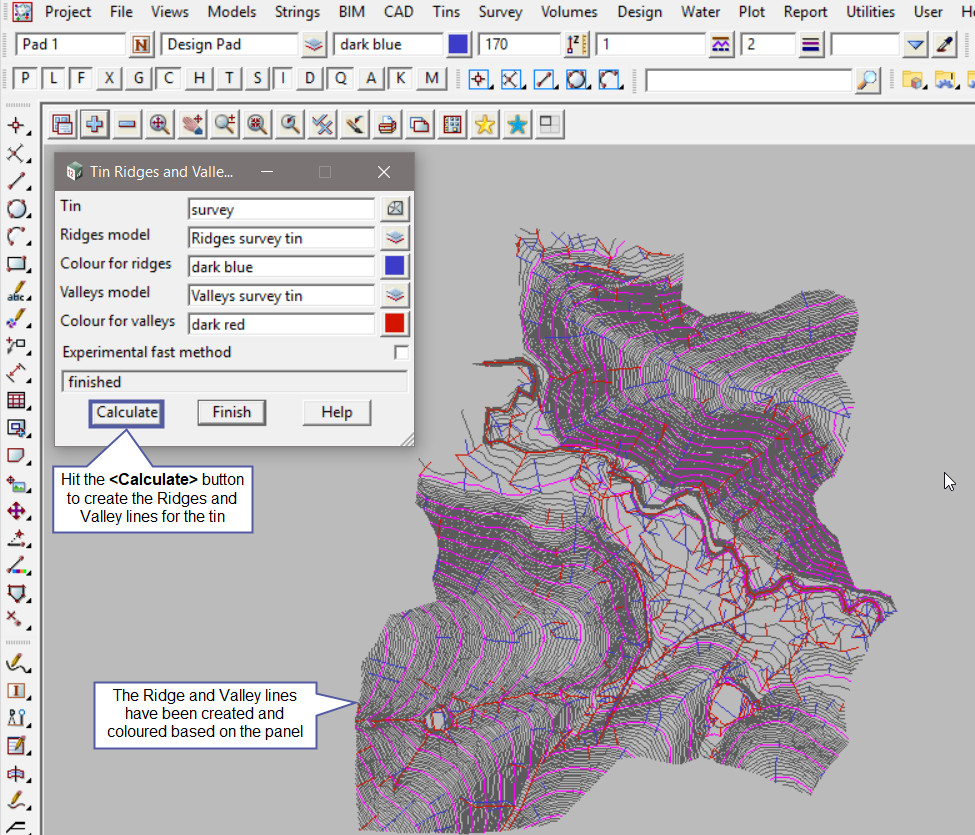975x835 pixels.
Task: Click the Tin name input field
Action: coord(281,210)
